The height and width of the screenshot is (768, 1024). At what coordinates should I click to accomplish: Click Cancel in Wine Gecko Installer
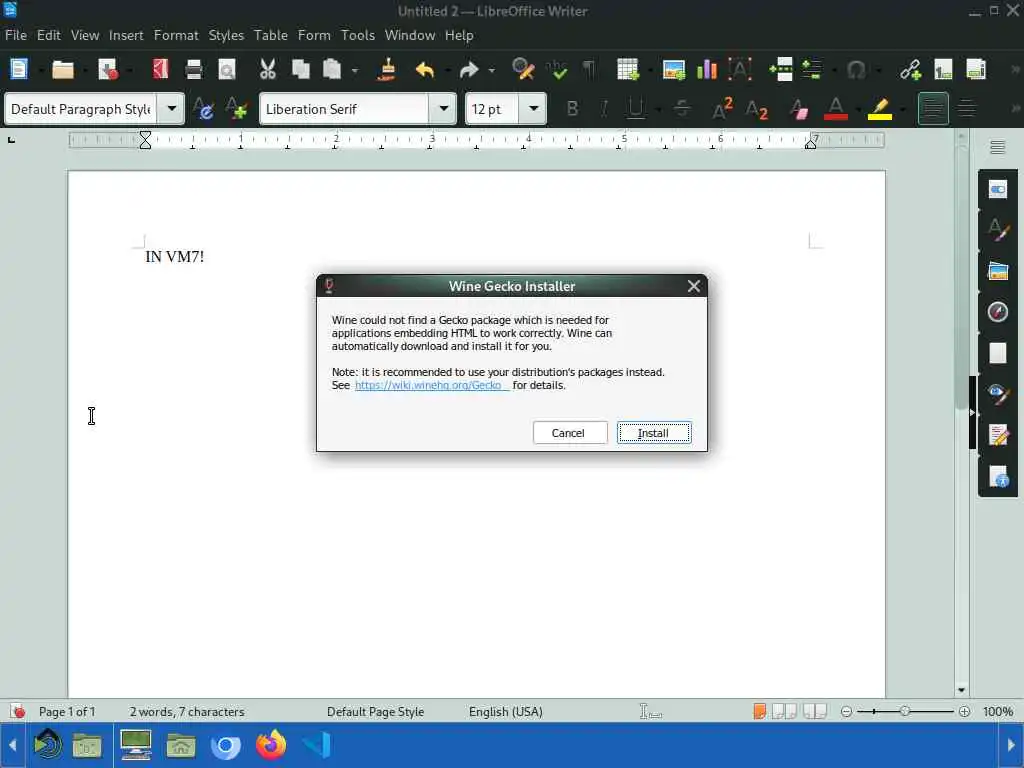click(x=569, y=433)
